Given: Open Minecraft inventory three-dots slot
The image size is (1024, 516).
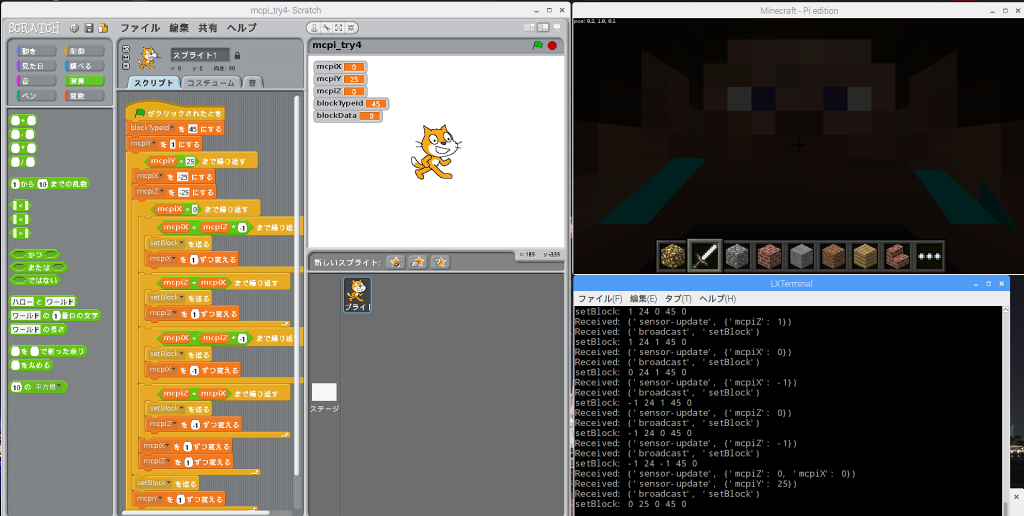Looking at the screenshot, I should [929, 256].
